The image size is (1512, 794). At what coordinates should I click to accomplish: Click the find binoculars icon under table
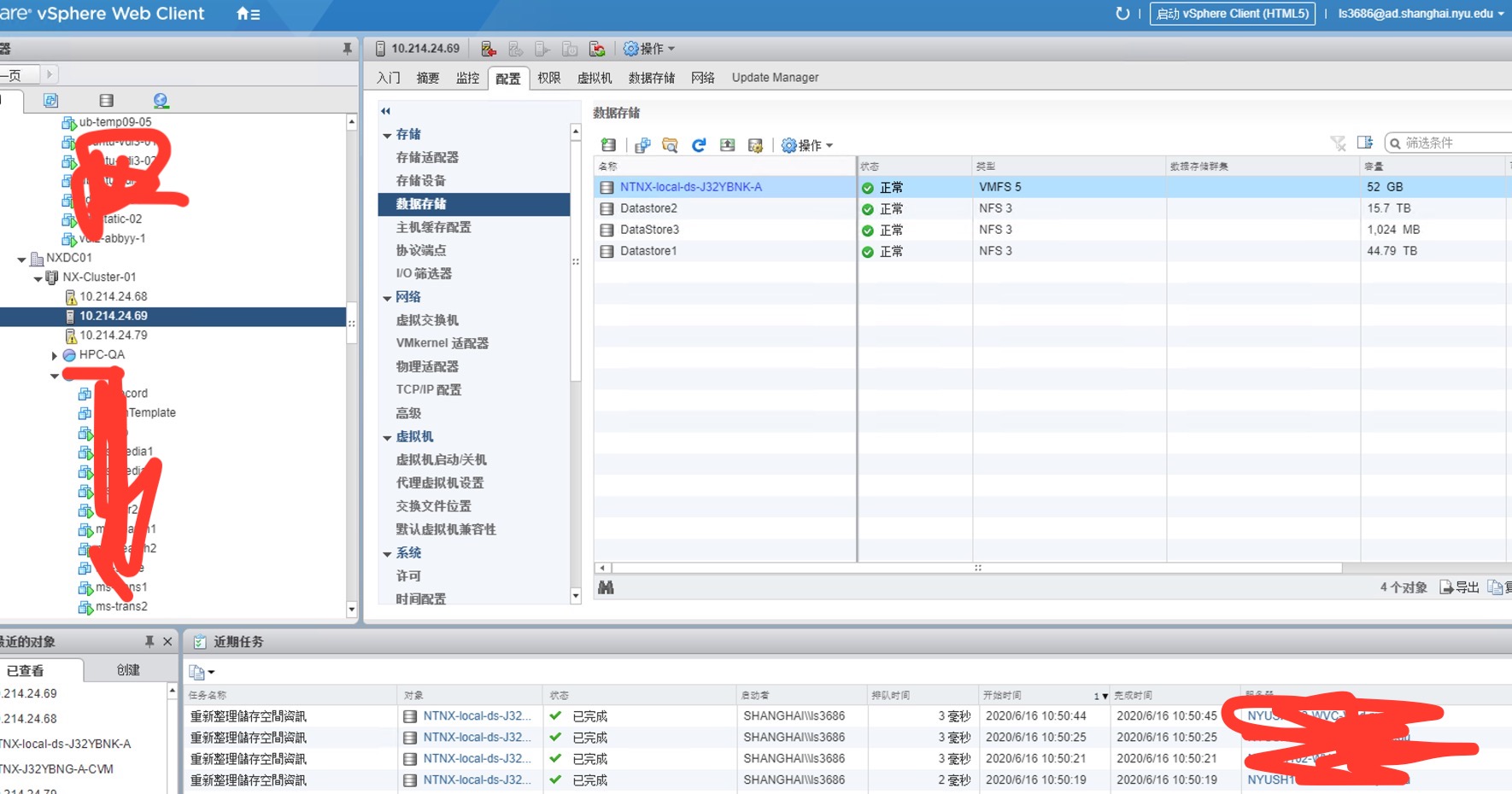pos(606,587)
